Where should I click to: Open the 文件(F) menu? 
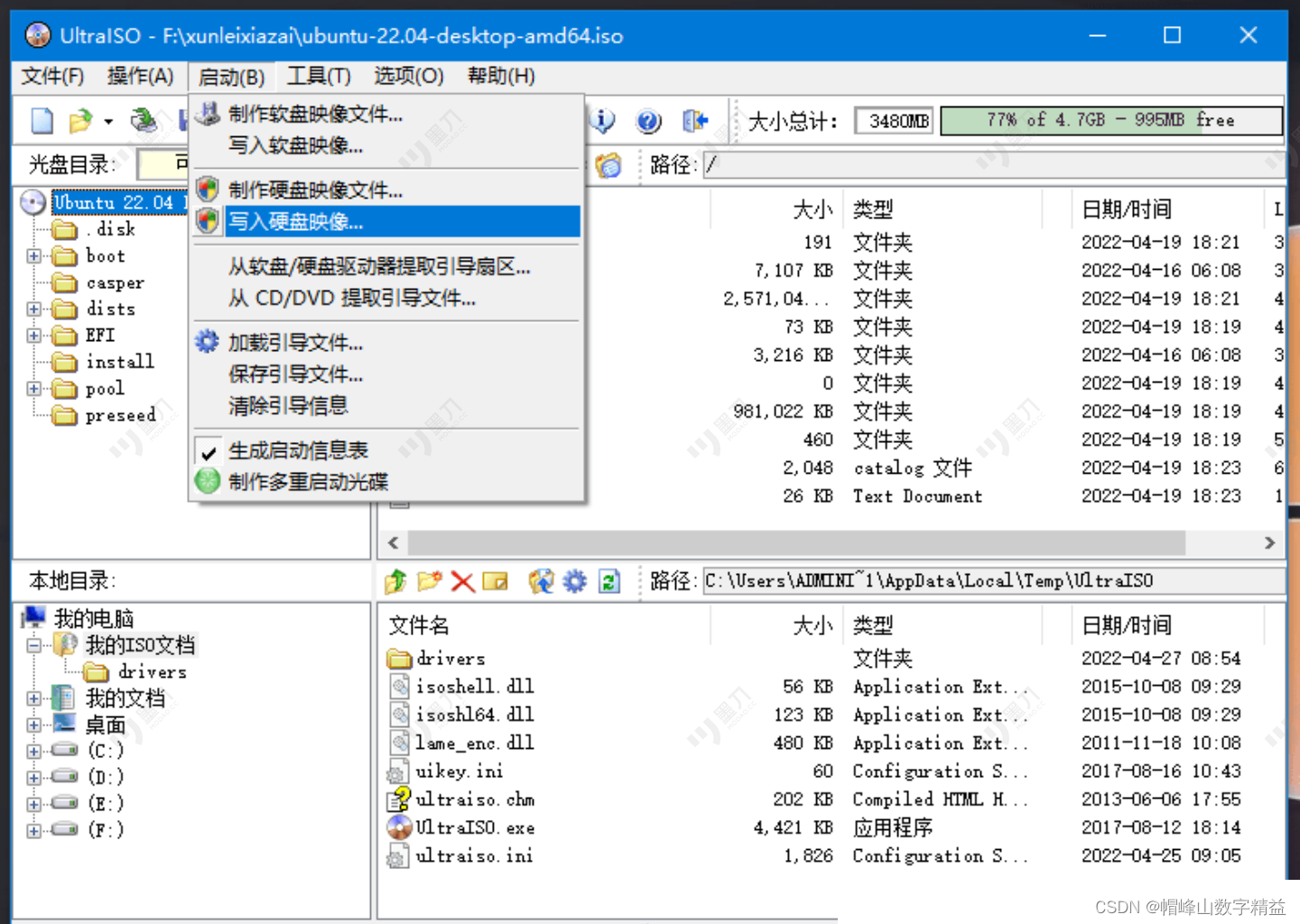[52, 76]
